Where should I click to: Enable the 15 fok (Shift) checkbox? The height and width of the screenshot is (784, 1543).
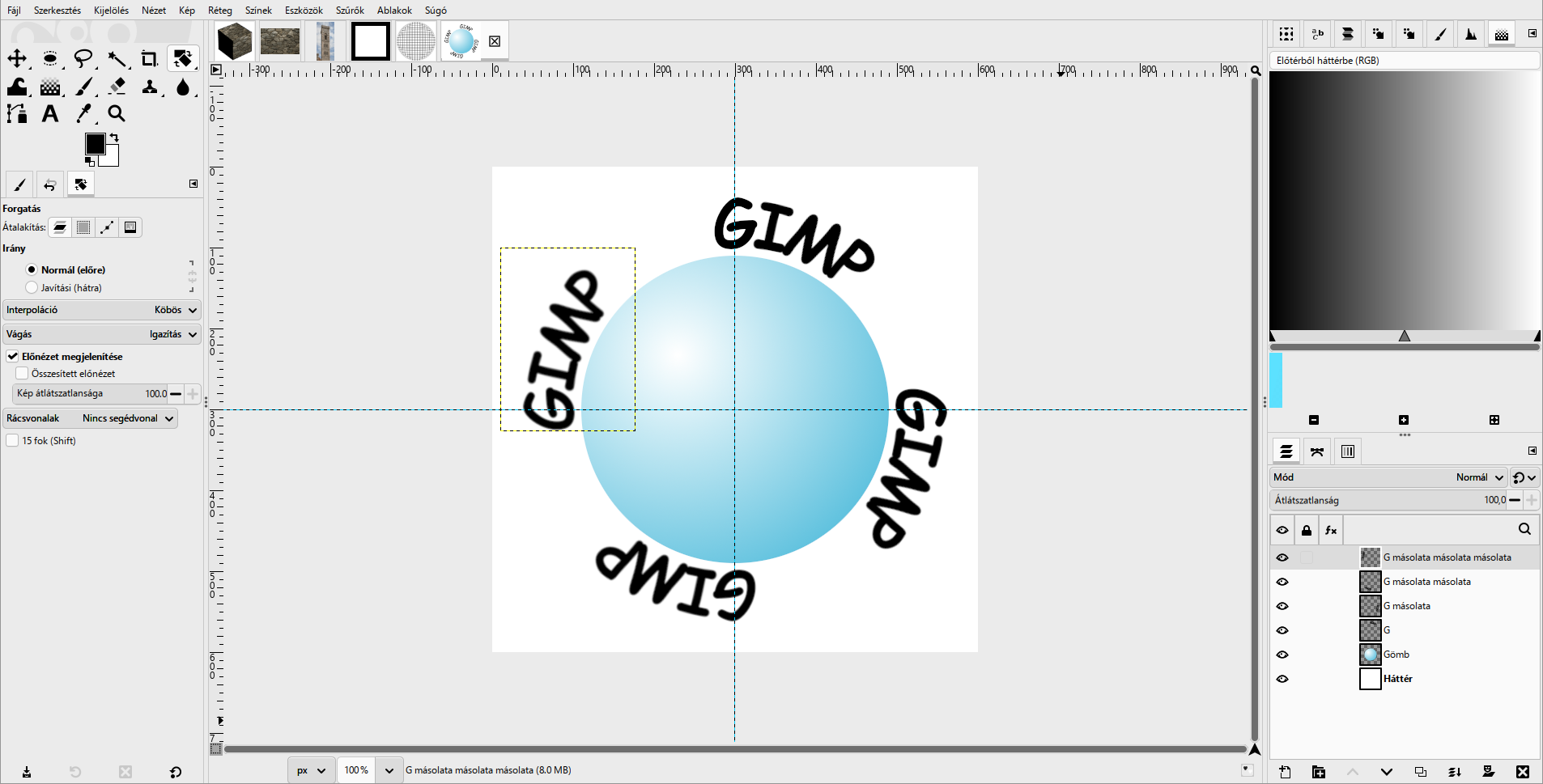[x=13, y=440]
